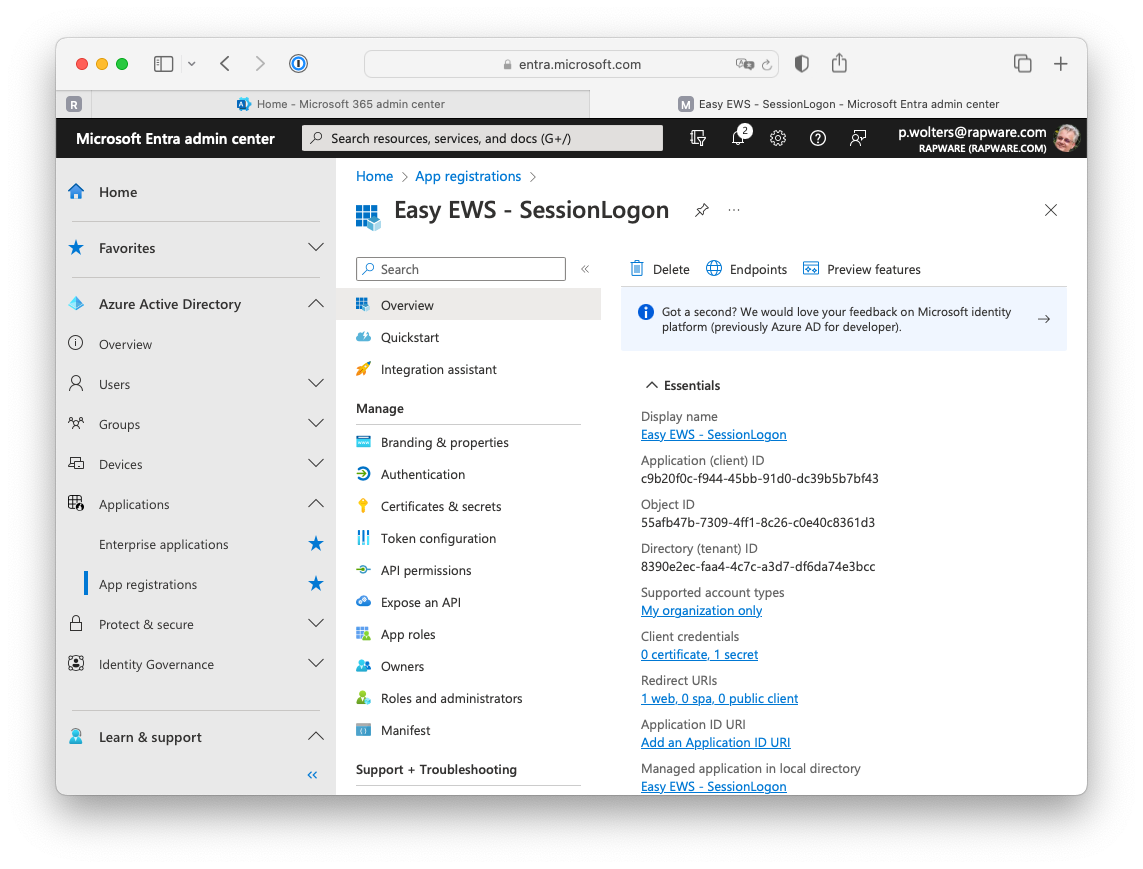Viewport: 1143px width, 869px height.
Task: Open the Settings gear in Entra header
Action: pyautogui.click(x=778, y=138)
